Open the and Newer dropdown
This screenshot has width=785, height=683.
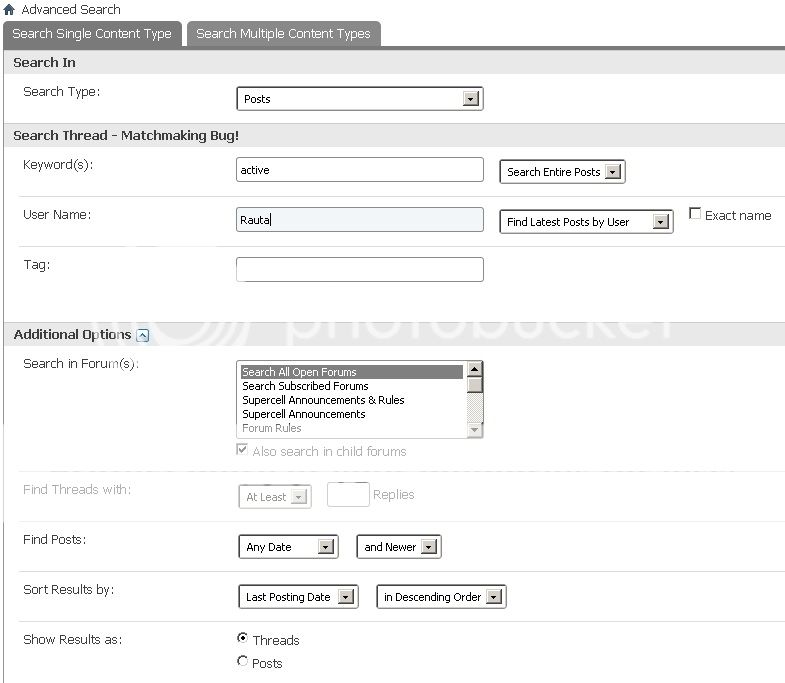[x=398, y=547]
